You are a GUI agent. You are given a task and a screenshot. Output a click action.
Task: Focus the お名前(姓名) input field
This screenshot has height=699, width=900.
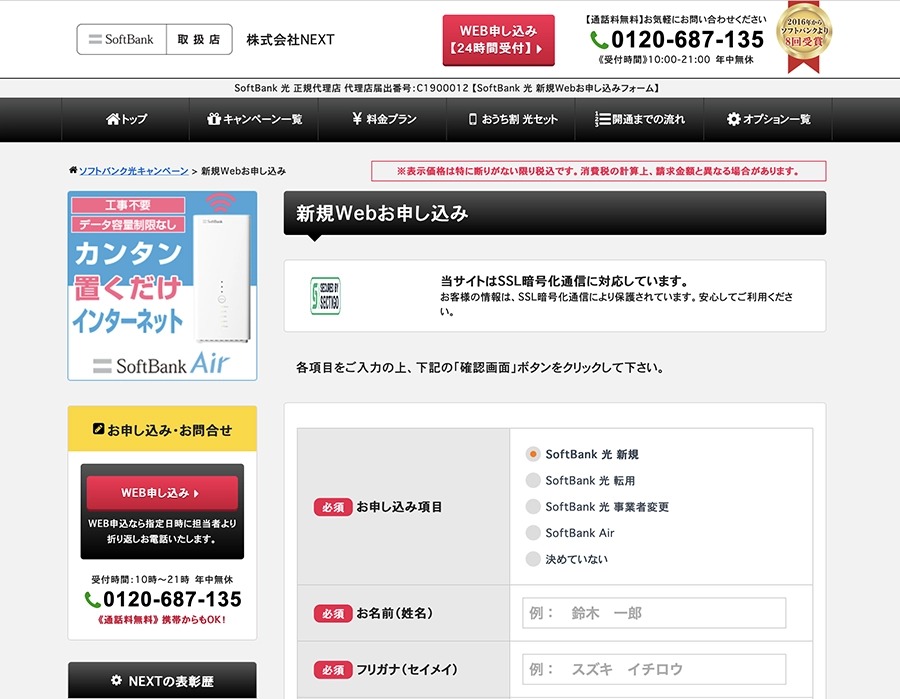click(654, 613)
